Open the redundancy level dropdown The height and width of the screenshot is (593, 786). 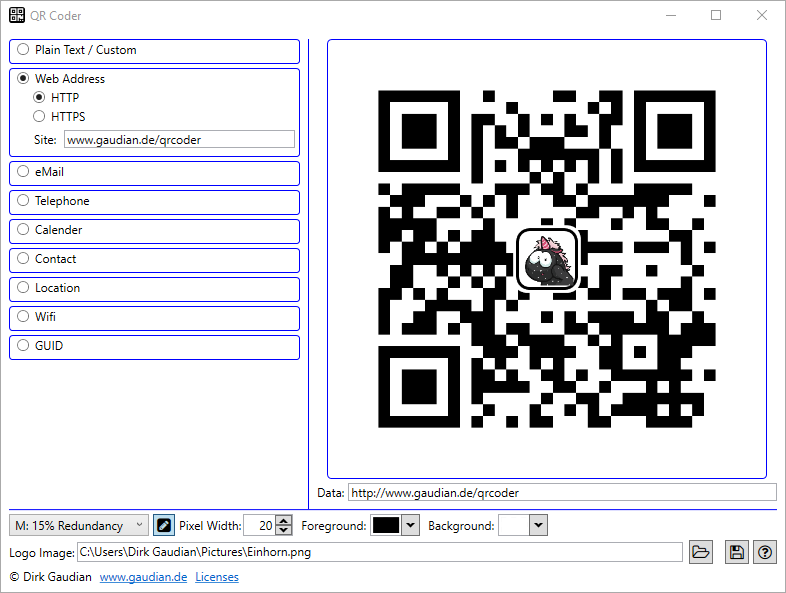tap(79, 525)
